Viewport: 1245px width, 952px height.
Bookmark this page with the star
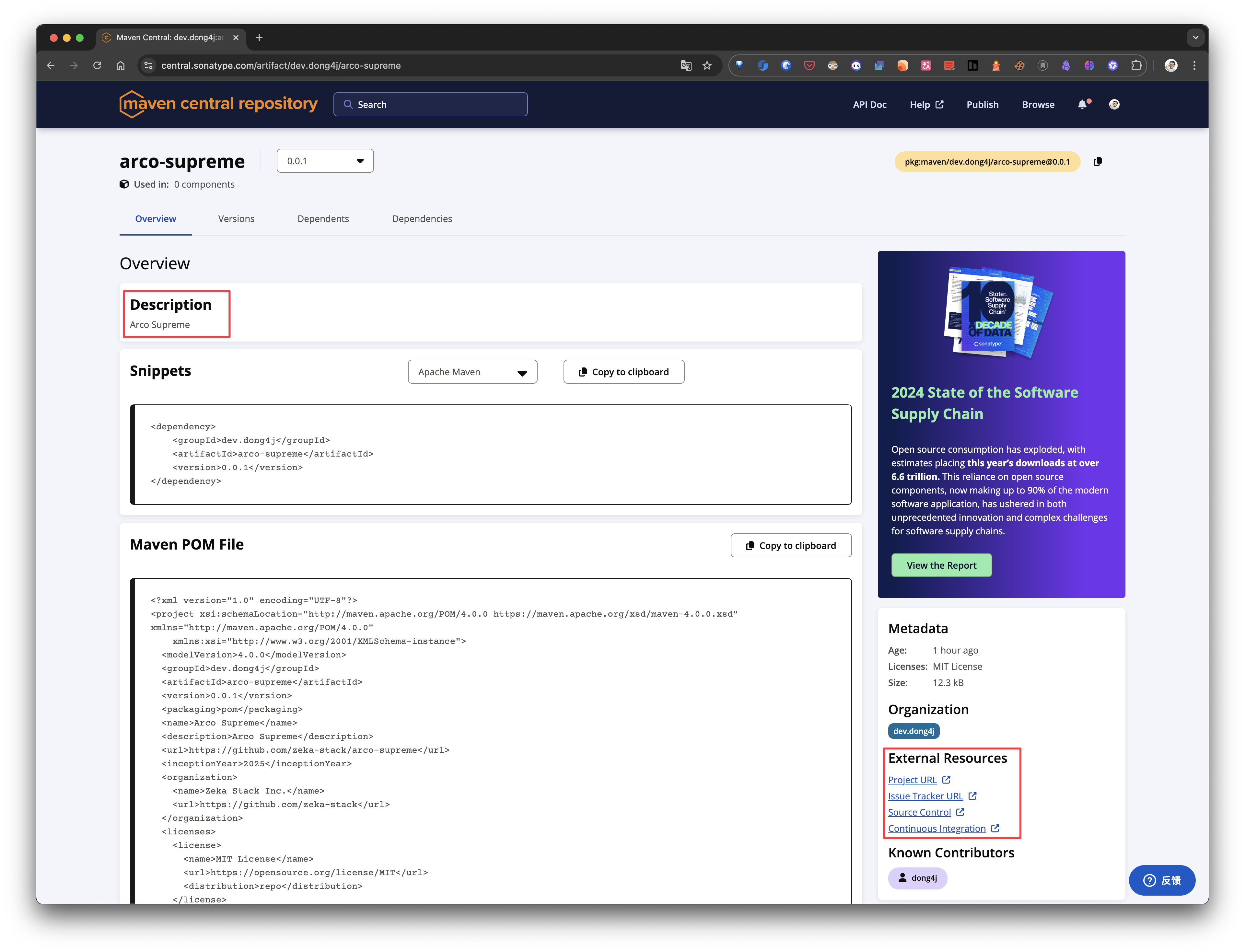point(707,66)
